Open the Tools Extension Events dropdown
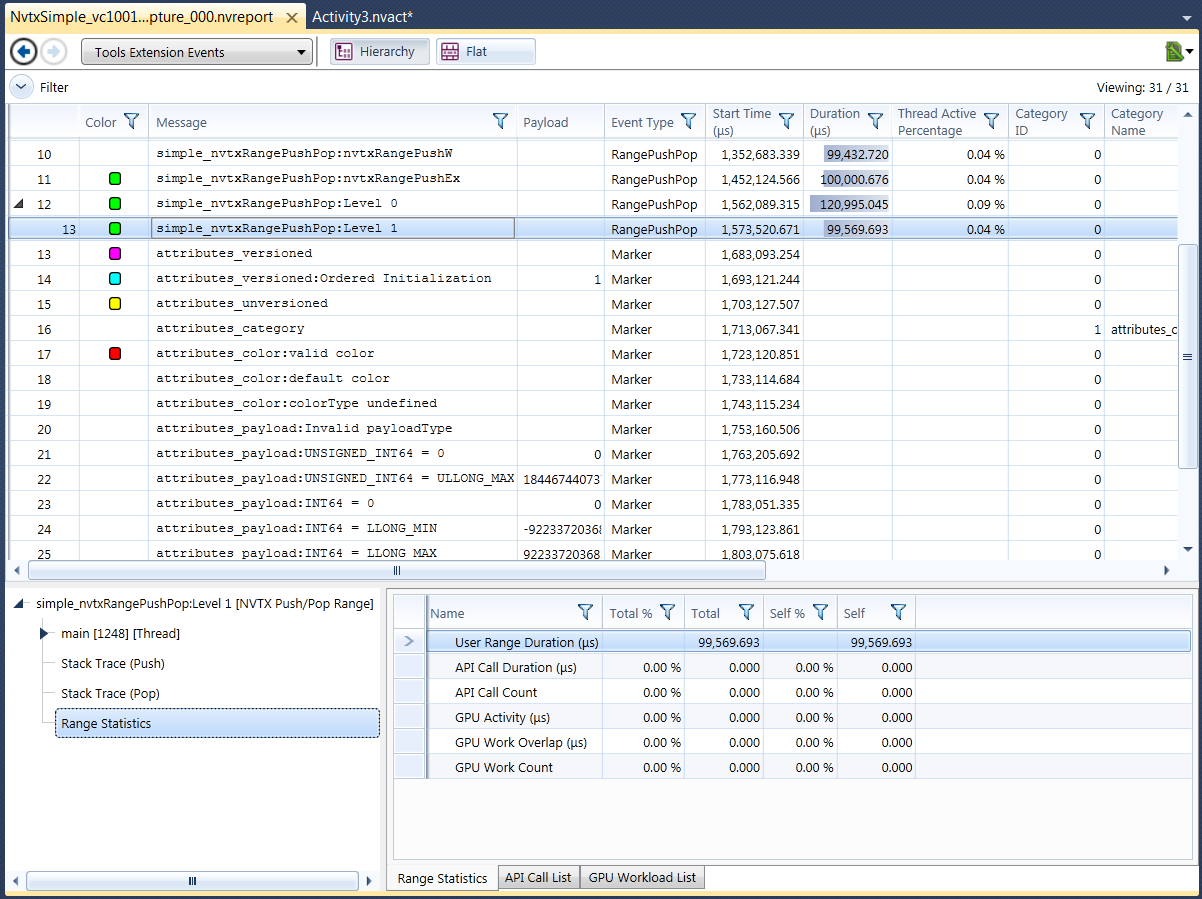Viewport: 1202px width, 899px height. (x=197, y=52)
